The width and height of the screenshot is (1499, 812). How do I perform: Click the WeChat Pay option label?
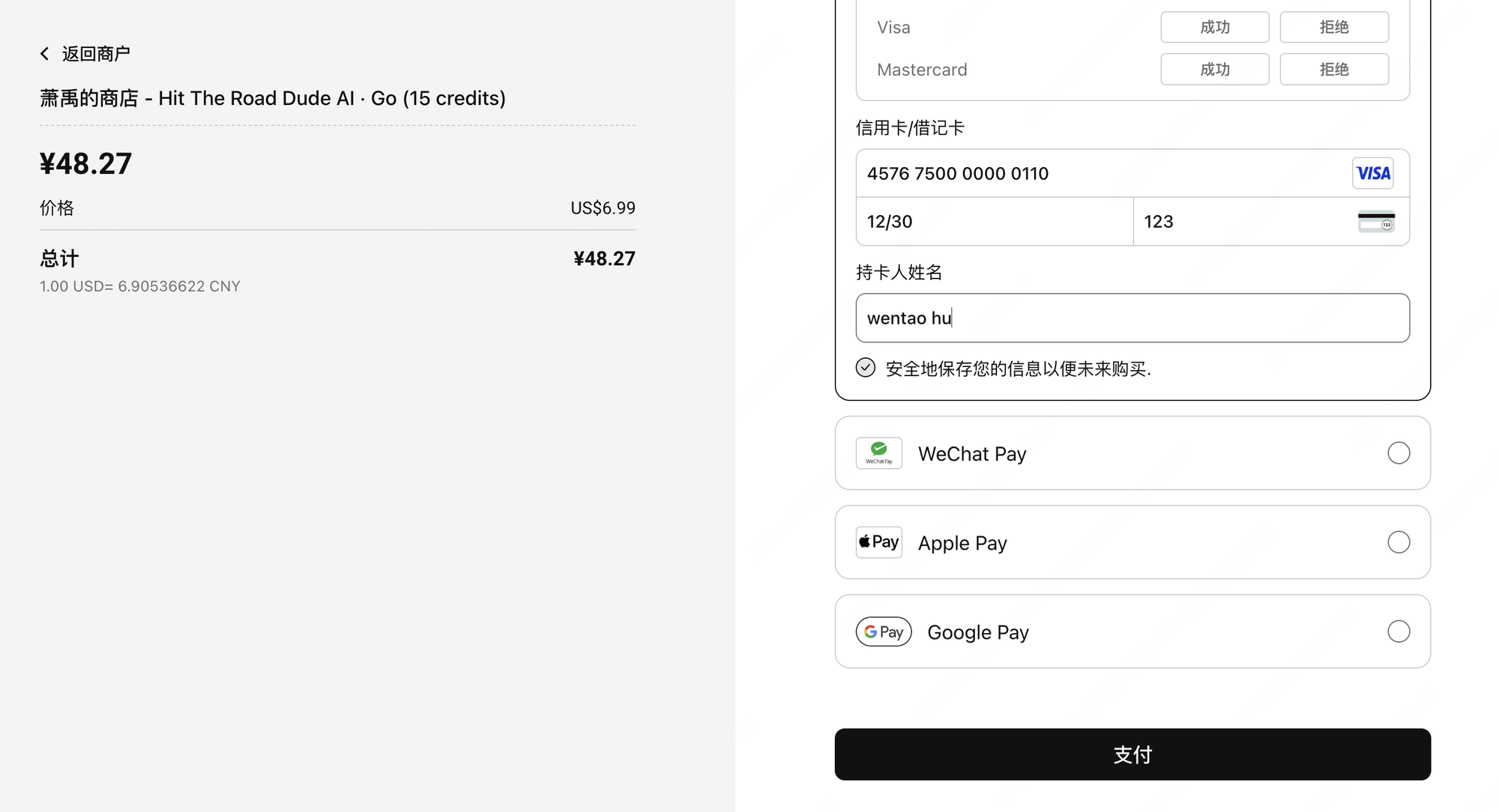click(972, 454)
